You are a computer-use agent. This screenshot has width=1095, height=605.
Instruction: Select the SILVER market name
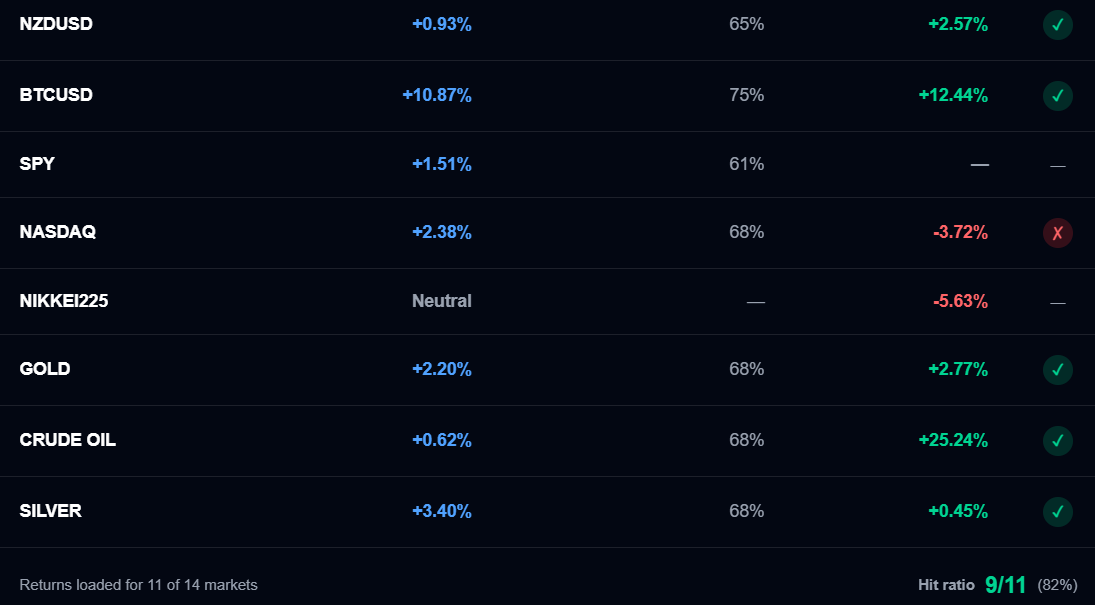click(x=50, y=511)
